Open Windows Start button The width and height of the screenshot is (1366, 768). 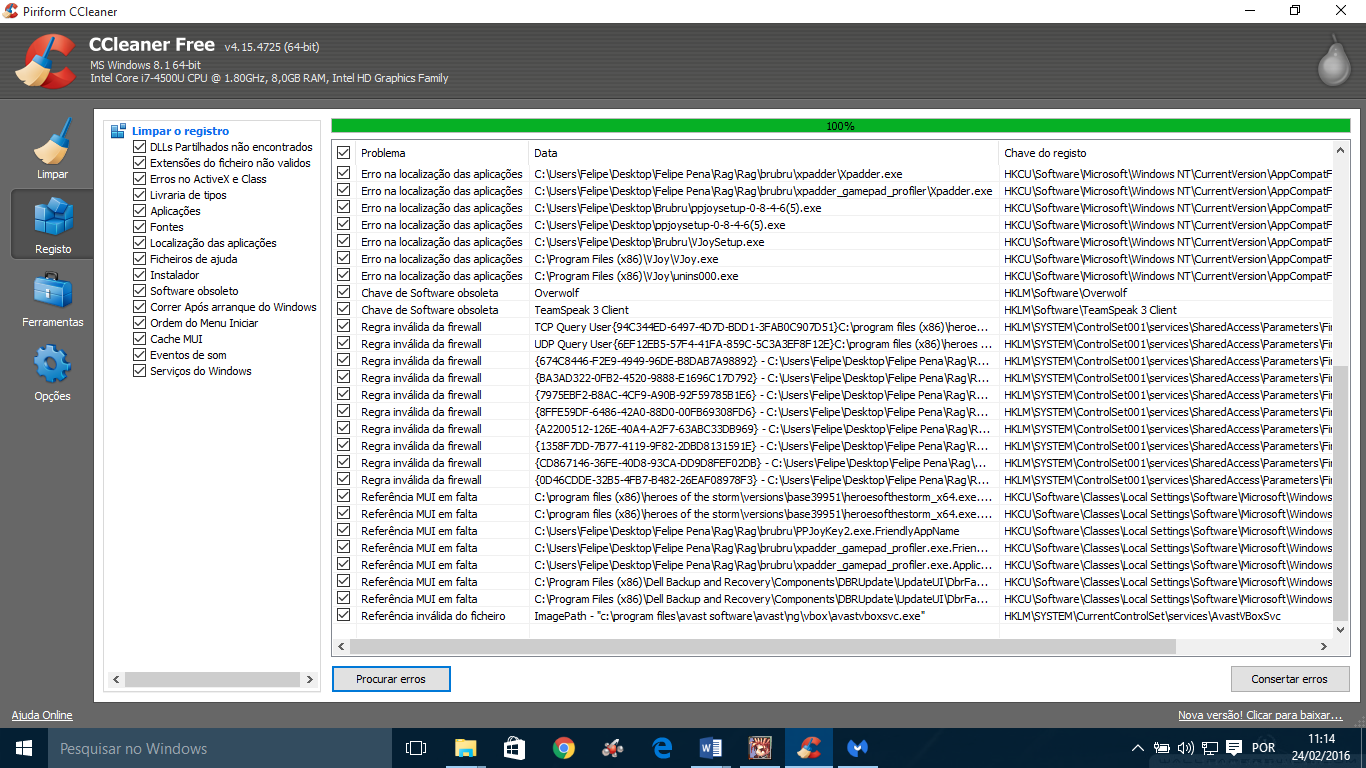pyautogui.click(x=23, y=748)
